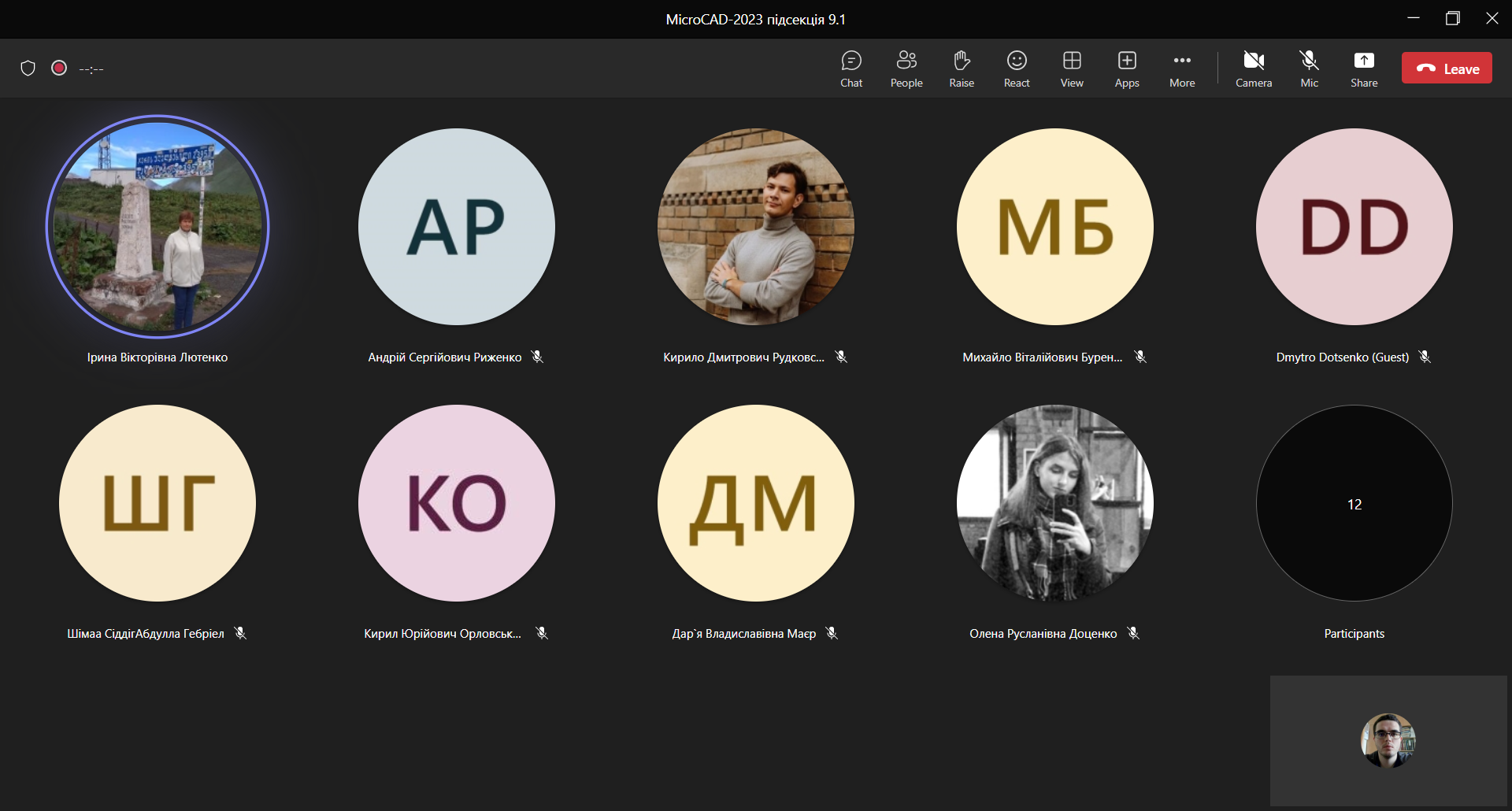Screen dimensions: 1512x811
Task: Click the Share screen icon
Action: [x=1364, y=69]
